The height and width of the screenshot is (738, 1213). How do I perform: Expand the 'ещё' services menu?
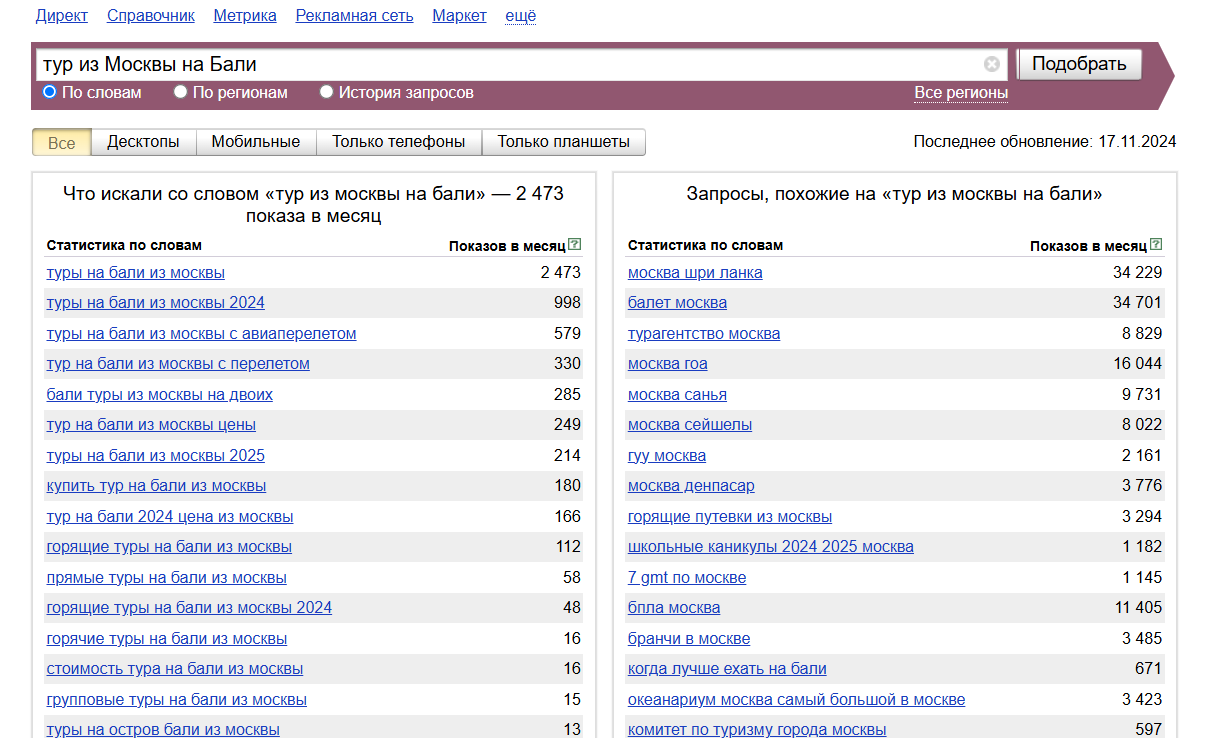coord(520,15)
